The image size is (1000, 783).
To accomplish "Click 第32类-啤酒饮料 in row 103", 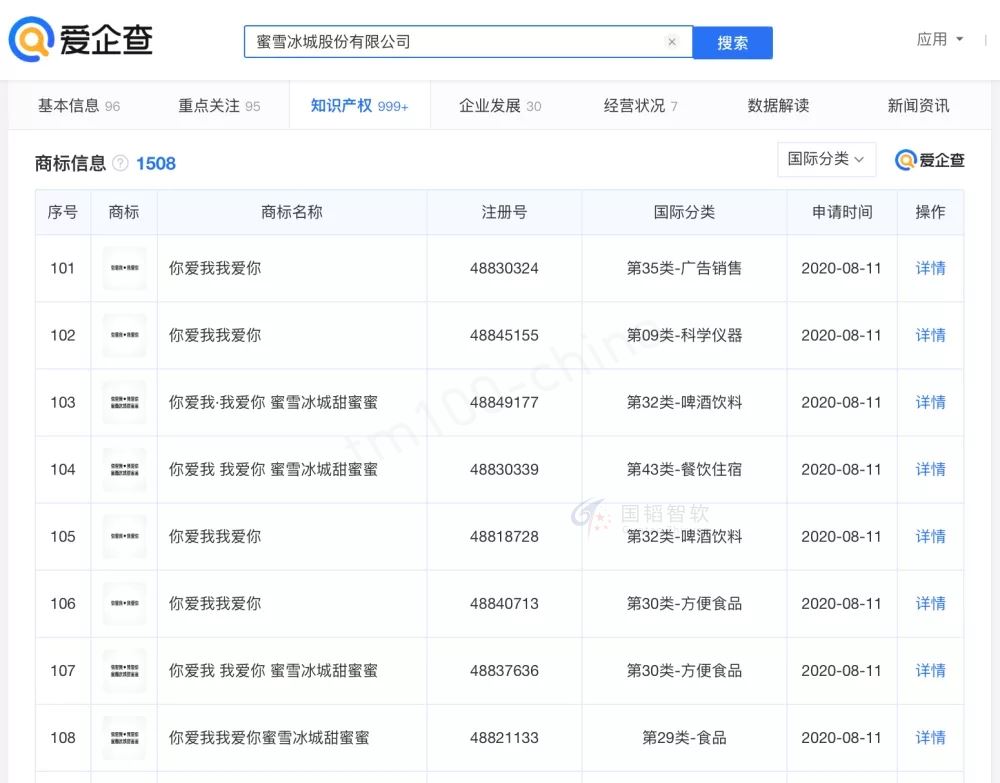I will 684,402.
